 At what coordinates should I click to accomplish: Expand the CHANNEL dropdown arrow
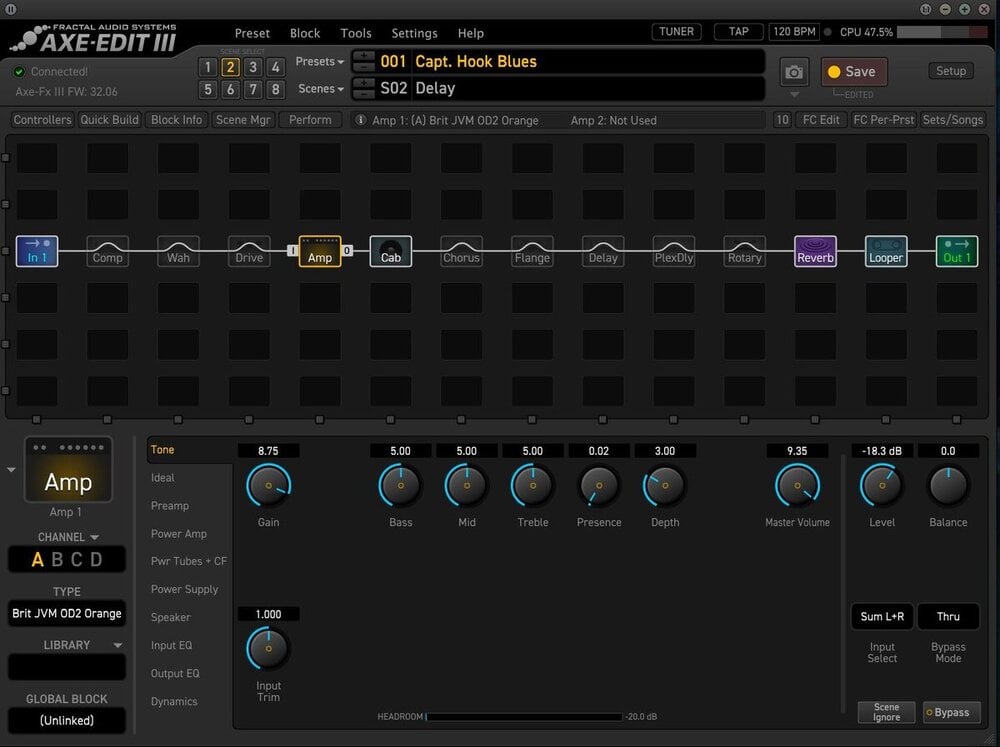click(94, 537)
